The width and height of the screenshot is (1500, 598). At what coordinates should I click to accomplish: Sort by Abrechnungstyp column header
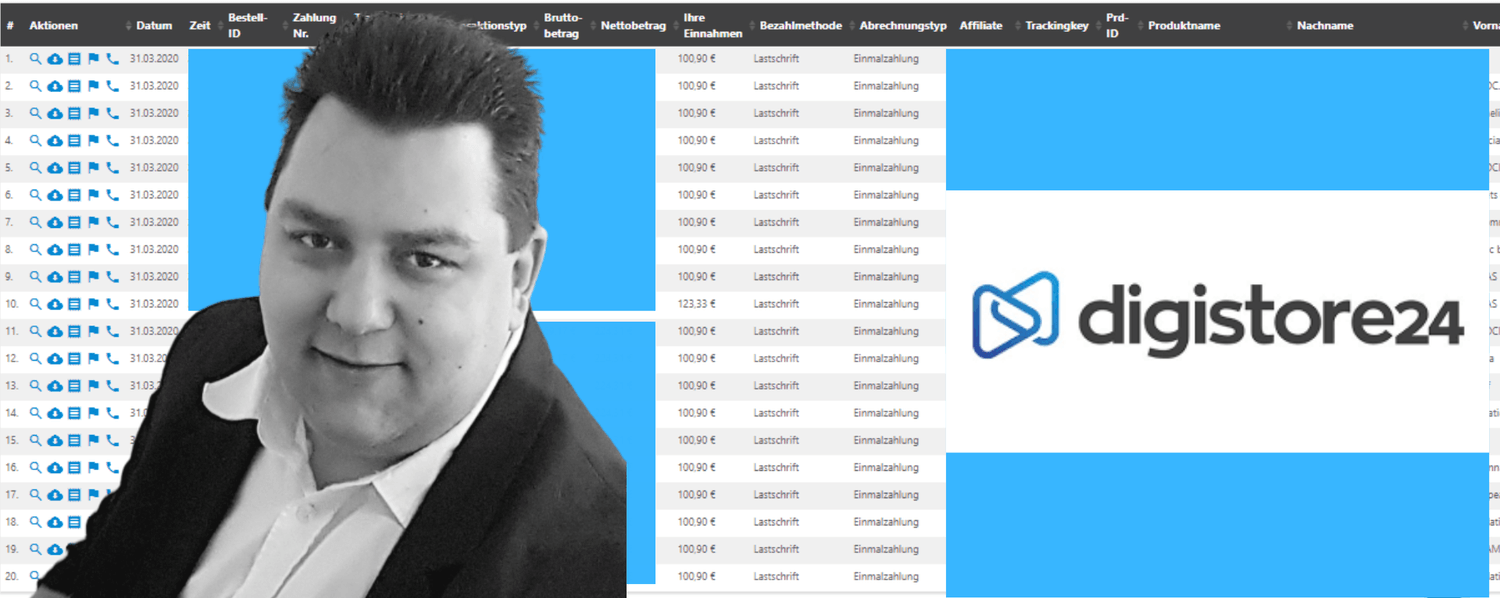click(x=902, y=26)
